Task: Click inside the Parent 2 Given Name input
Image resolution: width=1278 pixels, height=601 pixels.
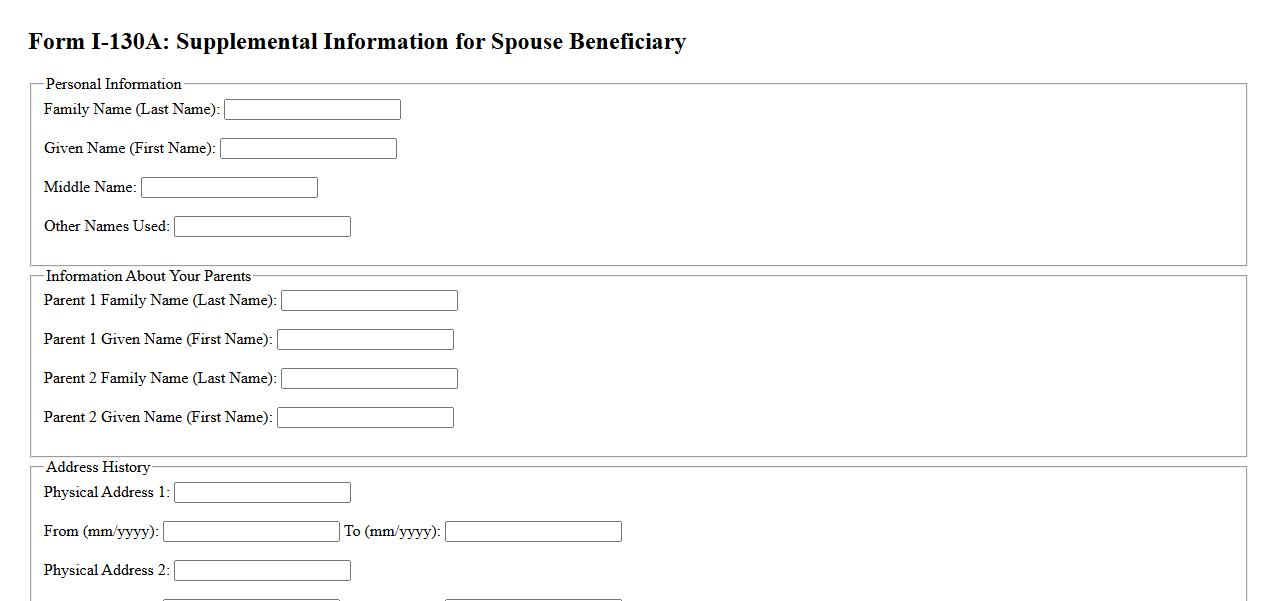Action: pyautogui.click(x=365, y=418)
